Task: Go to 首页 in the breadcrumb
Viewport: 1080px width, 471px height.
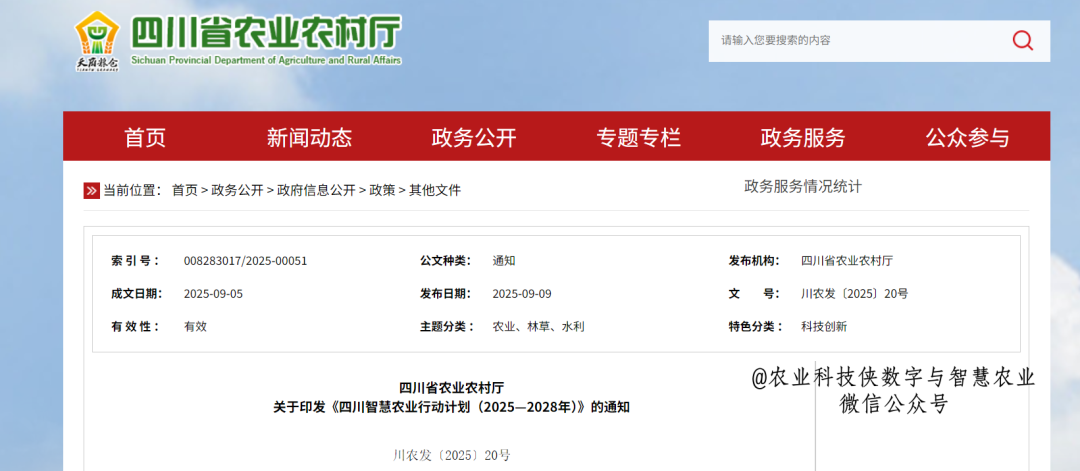Action: pos(185,191)
